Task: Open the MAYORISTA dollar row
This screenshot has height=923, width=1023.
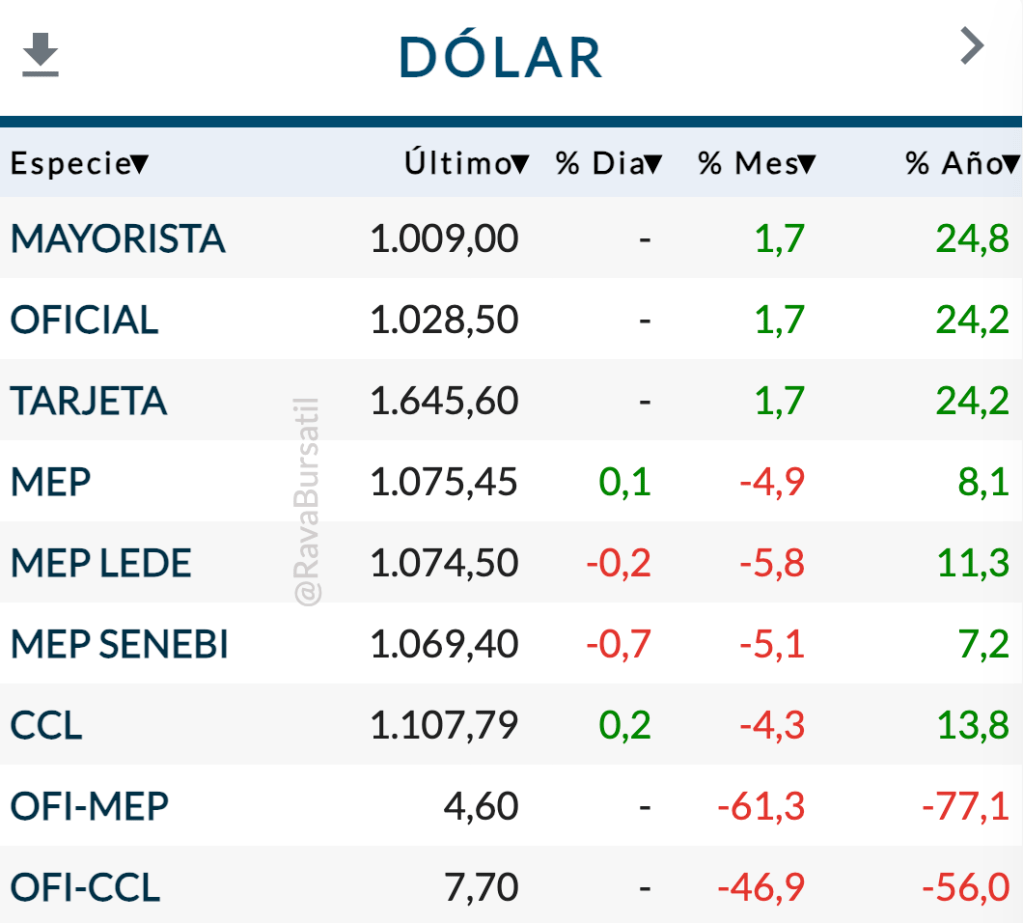Action: coord(118,239)
